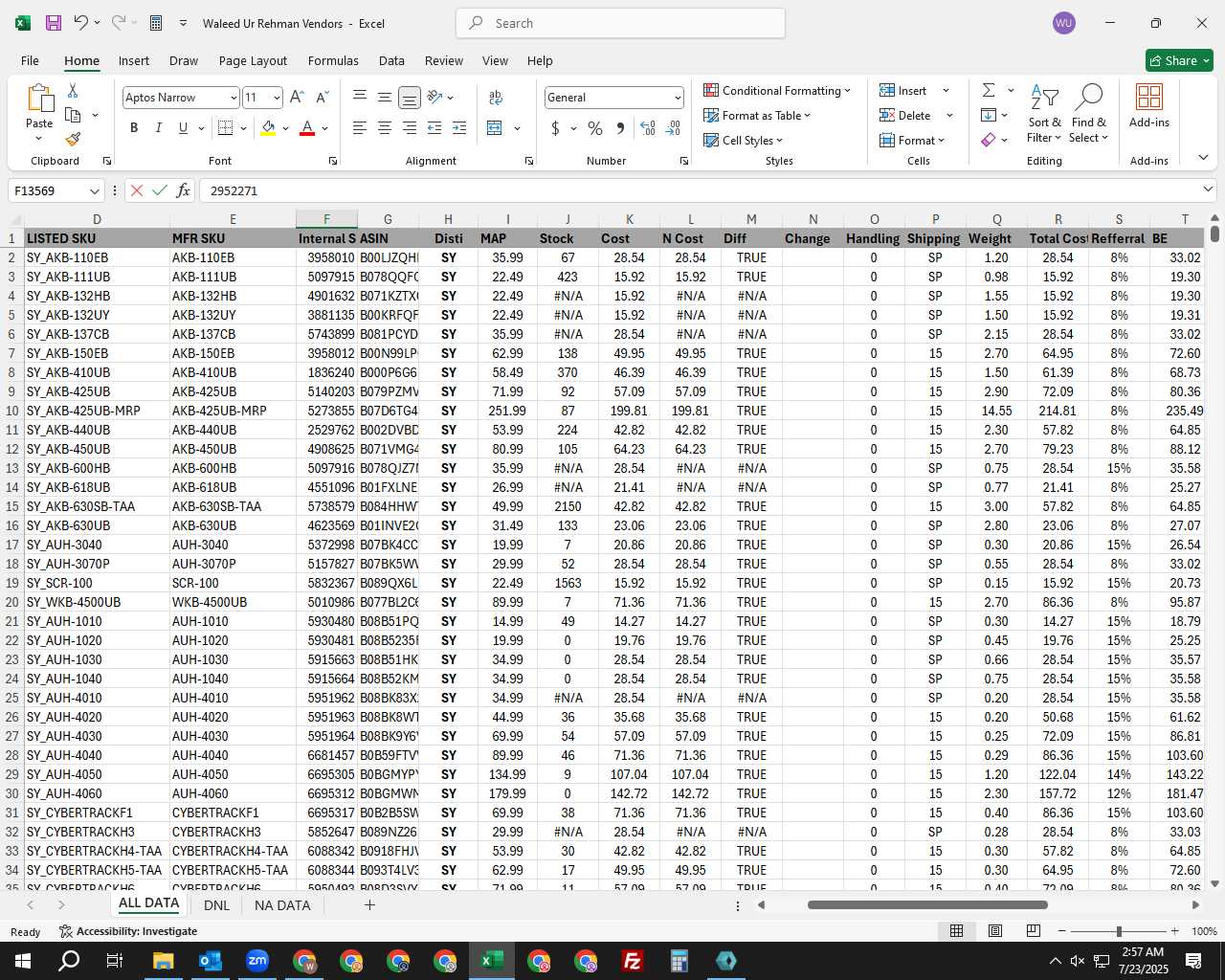Toggle Bottom Align alignment
Screen dimensions: 1225x980
(x=409, y=98)
